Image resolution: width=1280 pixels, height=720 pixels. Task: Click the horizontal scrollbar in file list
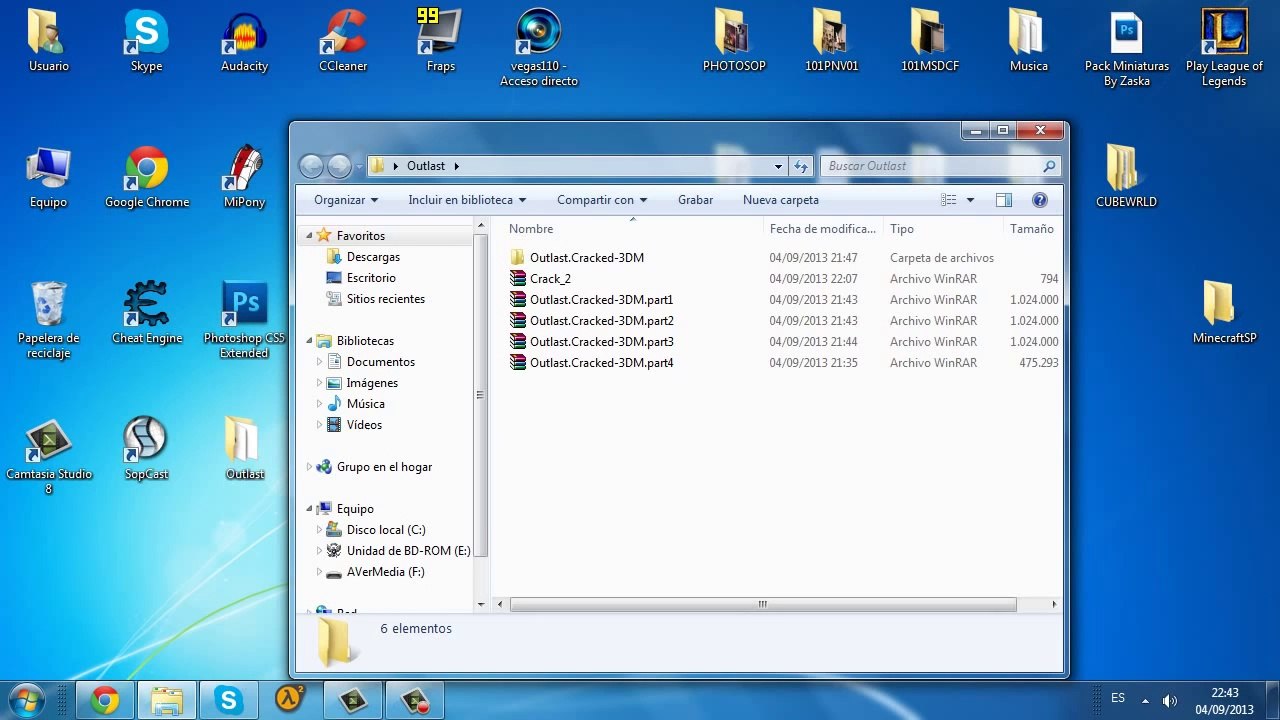coord(763,604)
